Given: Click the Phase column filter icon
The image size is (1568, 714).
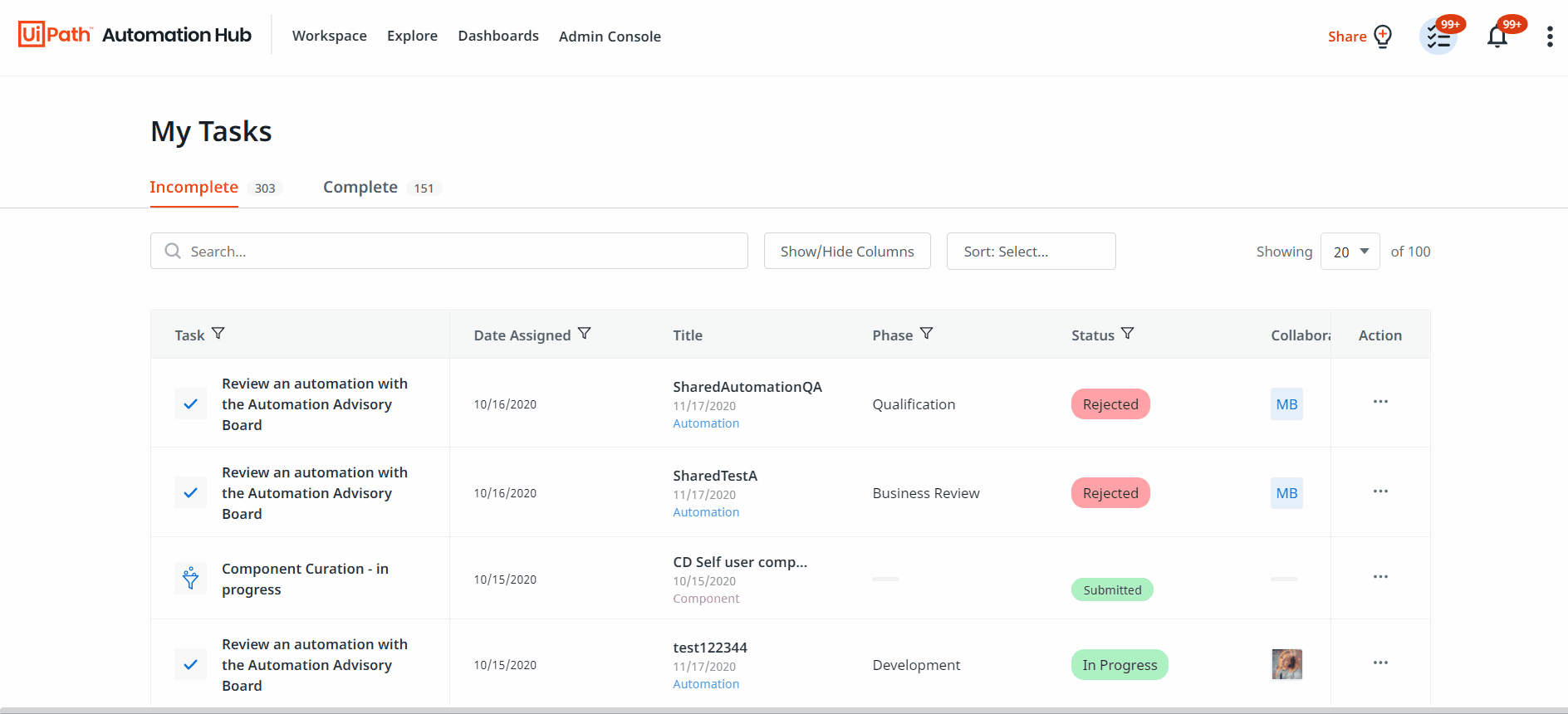Looking at the screenshot, I should pyautogui.click(x=927, y=334).
